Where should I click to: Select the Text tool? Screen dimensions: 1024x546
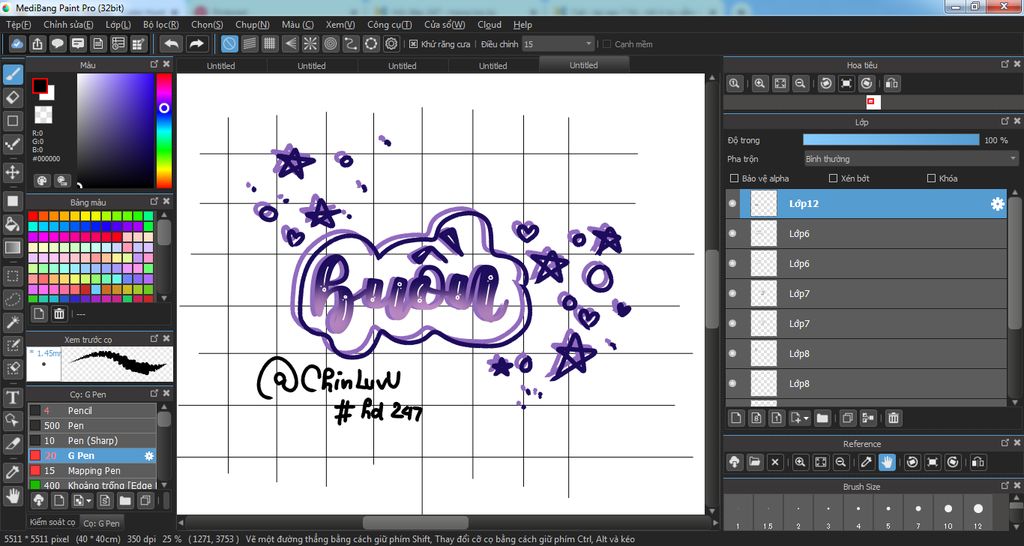tap(12, 397)
